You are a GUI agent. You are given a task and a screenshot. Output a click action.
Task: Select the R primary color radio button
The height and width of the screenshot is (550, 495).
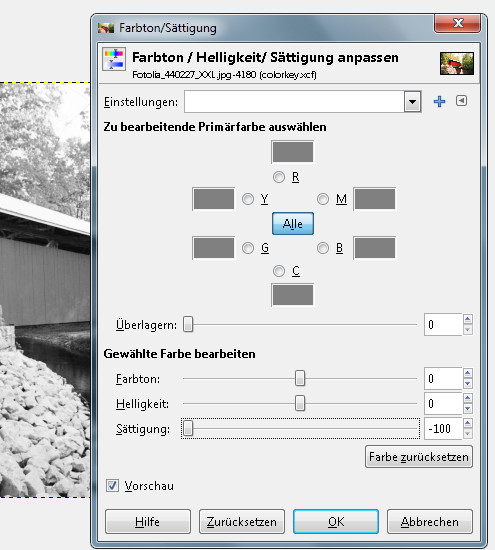click(279, 177)
